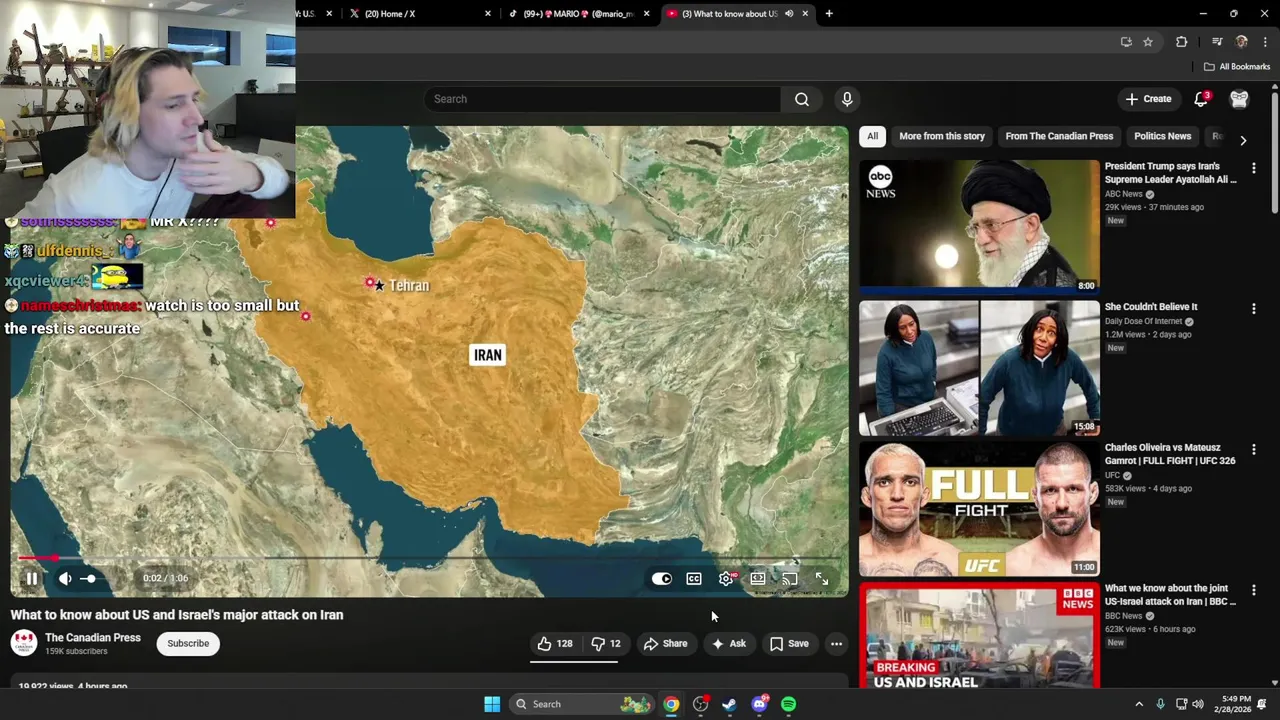Screen dimensions: 1280x720
Task: Open Discord from taskbar
Action: [759, 704]
